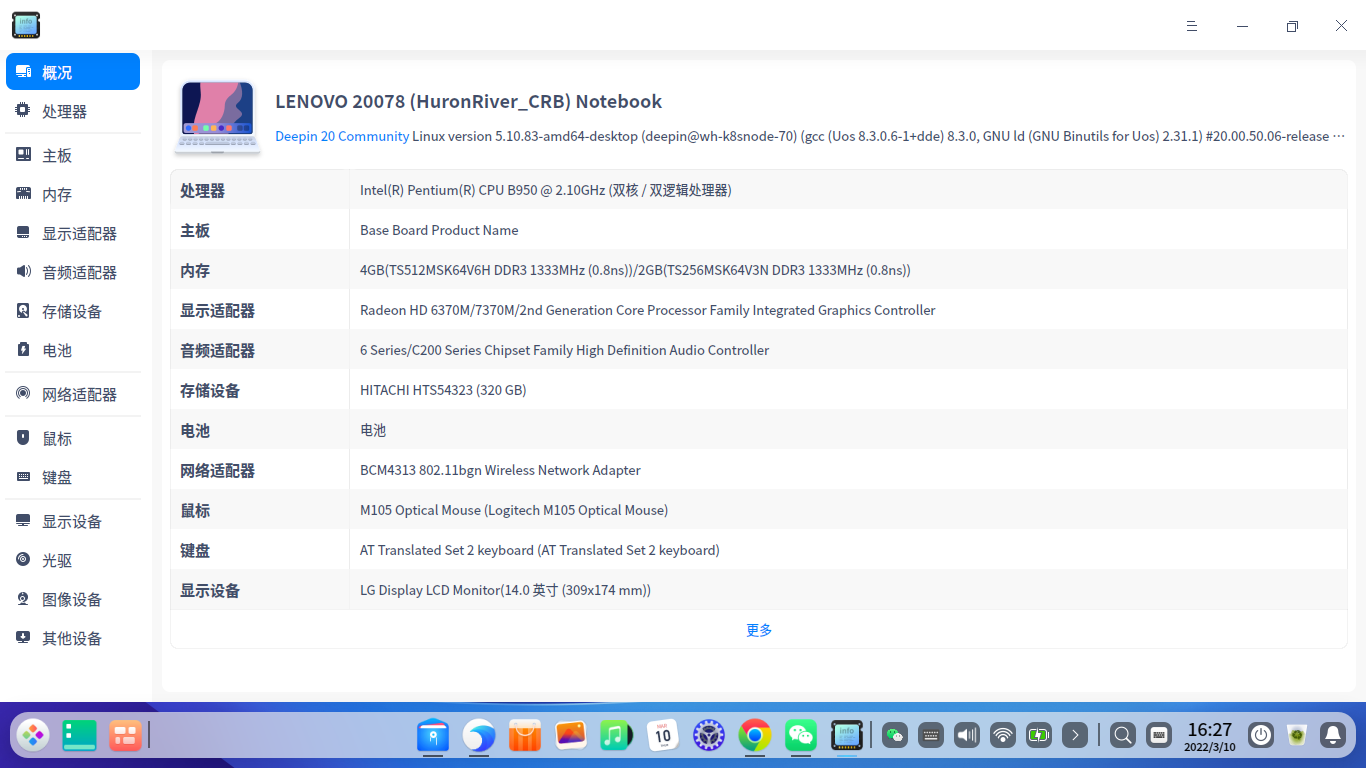
Task: Select the LG Display LCD Monitor row
Action: [x=759, y=590]
